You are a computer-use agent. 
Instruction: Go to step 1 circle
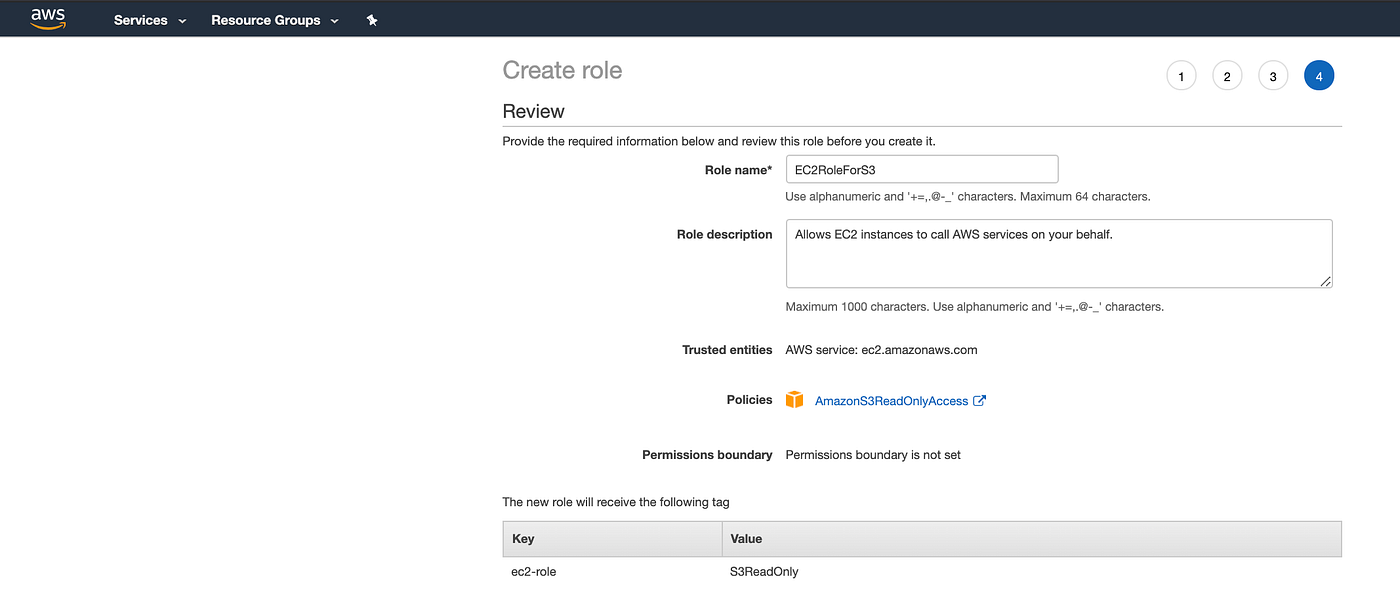tap(1181, 76)
